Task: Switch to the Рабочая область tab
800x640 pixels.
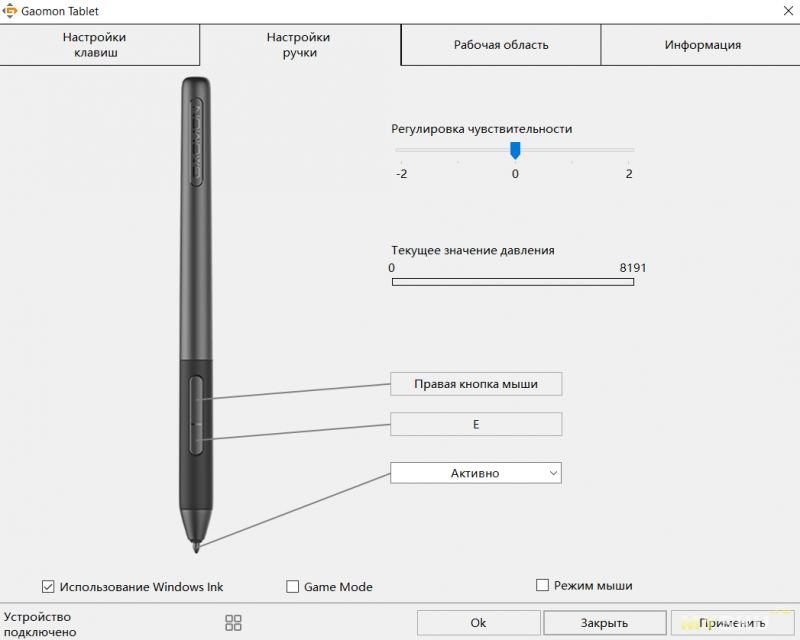Action: coord(501,45)
